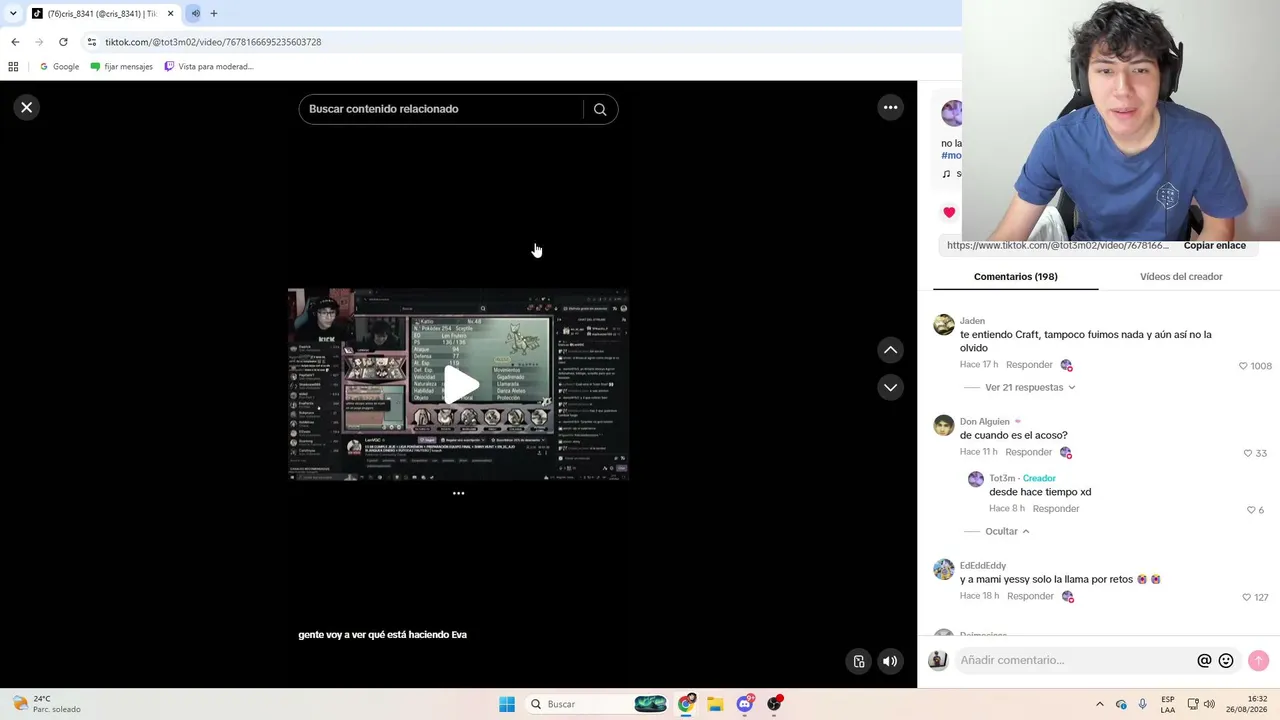
Task: Open a new browser tab with plus
Action: coord(214,13)
